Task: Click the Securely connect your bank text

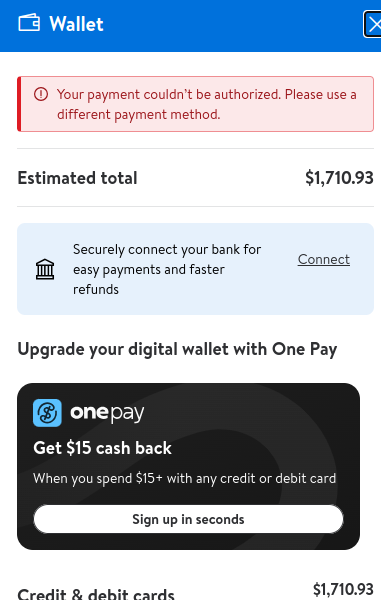Action: pos(167,269)
